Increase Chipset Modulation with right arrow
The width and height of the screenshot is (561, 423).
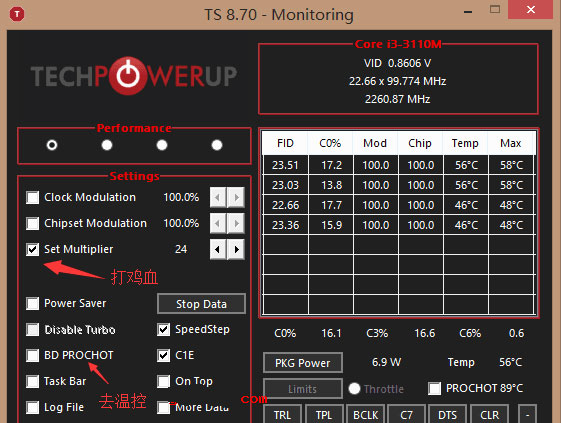[236, 223]
